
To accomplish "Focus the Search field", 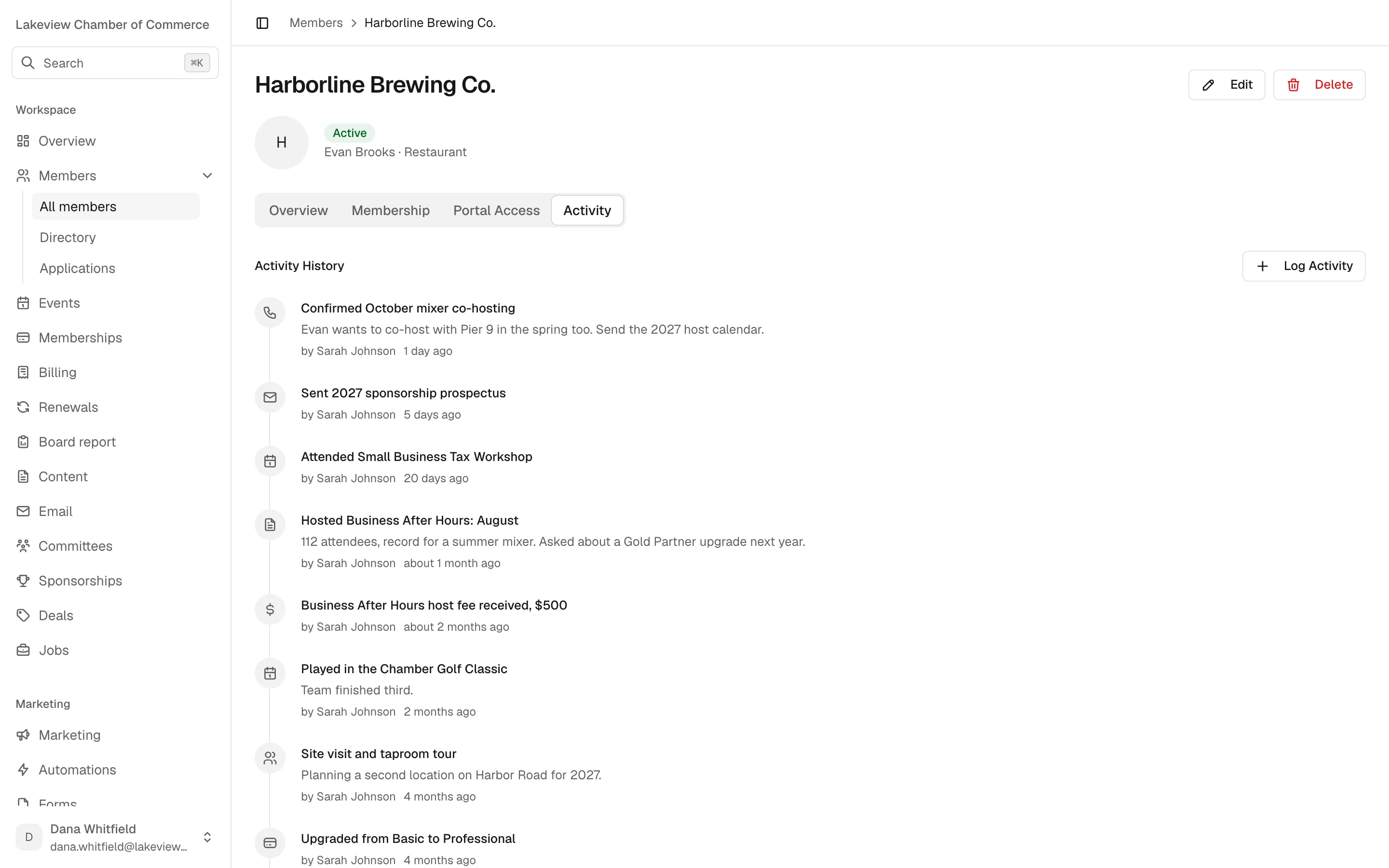I will point(115,63).
